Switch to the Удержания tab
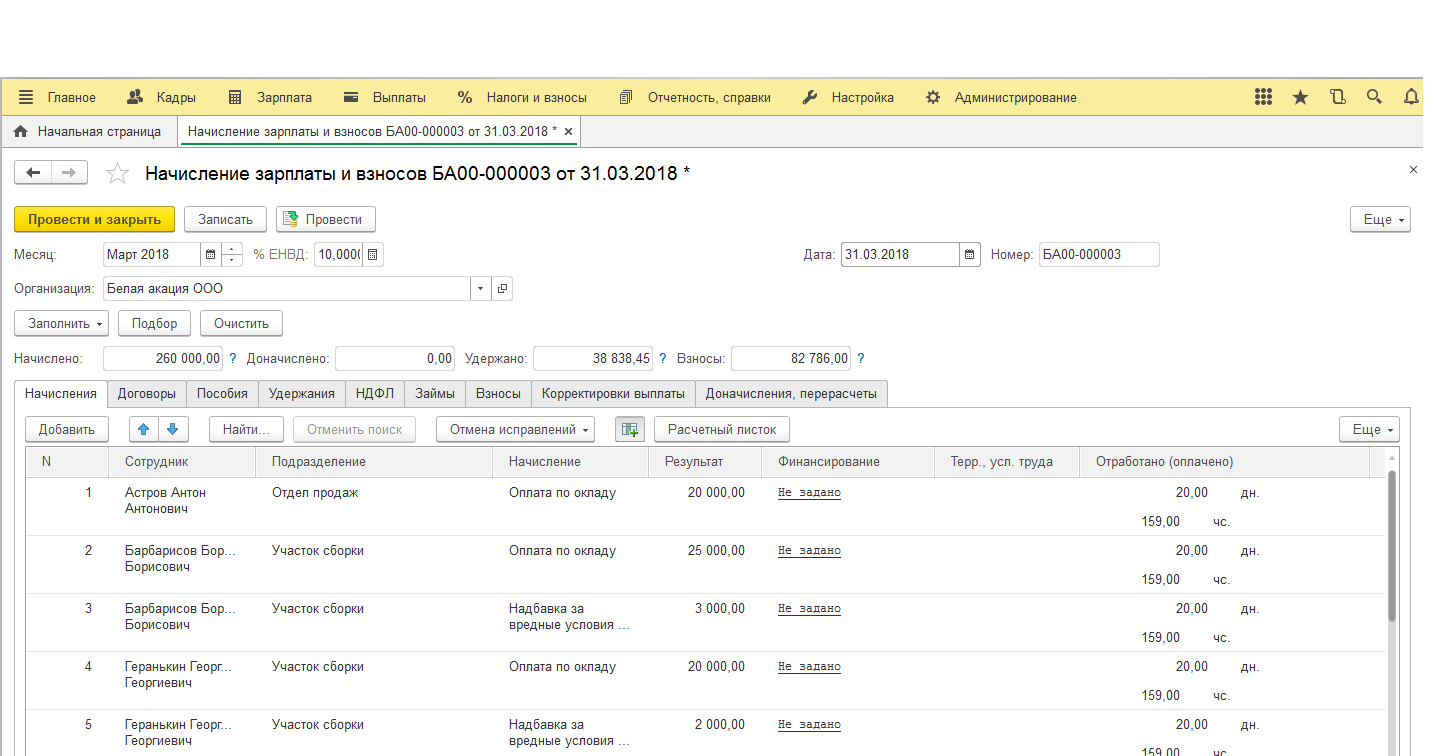This screenshot has height=756, width=1434. point(302,393)
